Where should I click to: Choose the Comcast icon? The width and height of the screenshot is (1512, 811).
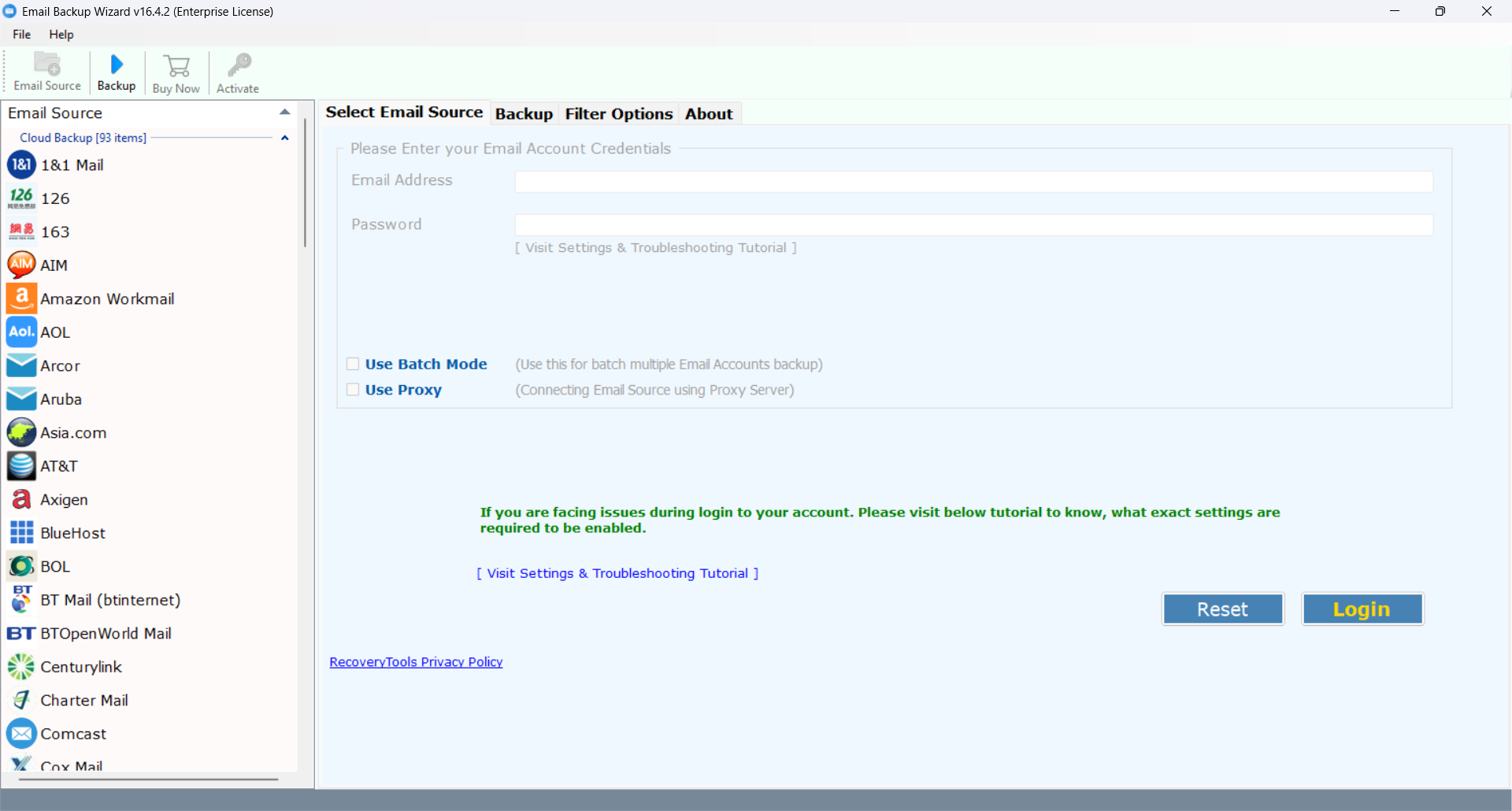21,733
